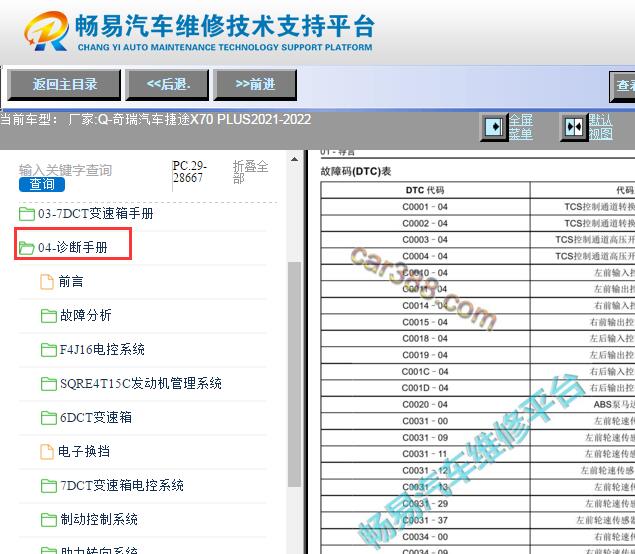Select the C0015 - 04 cell
The height and width of the screenshot is (554, 635).
pyautogui.click(x=425, y=322)
